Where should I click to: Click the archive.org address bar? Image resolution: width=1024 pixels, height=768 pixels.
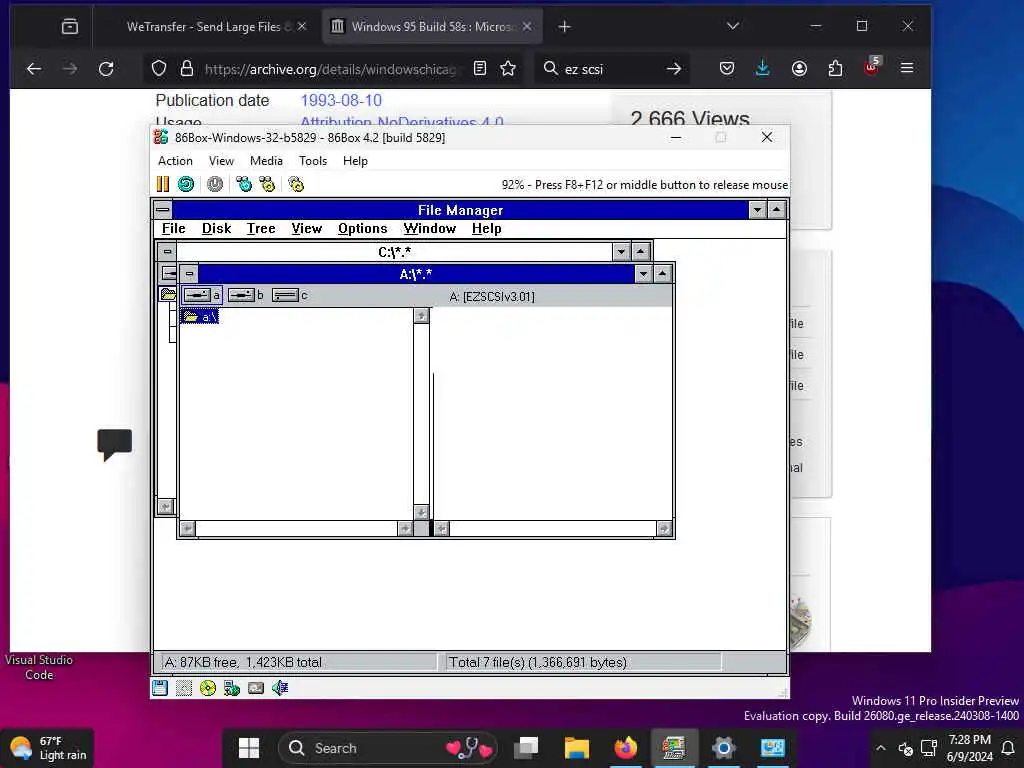[330, 69]
